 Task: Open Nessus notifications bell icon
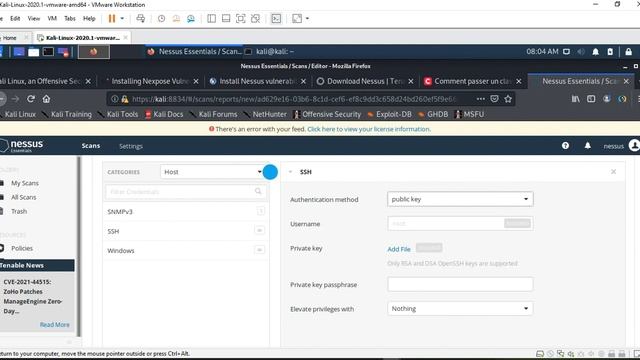click(587, 146)
